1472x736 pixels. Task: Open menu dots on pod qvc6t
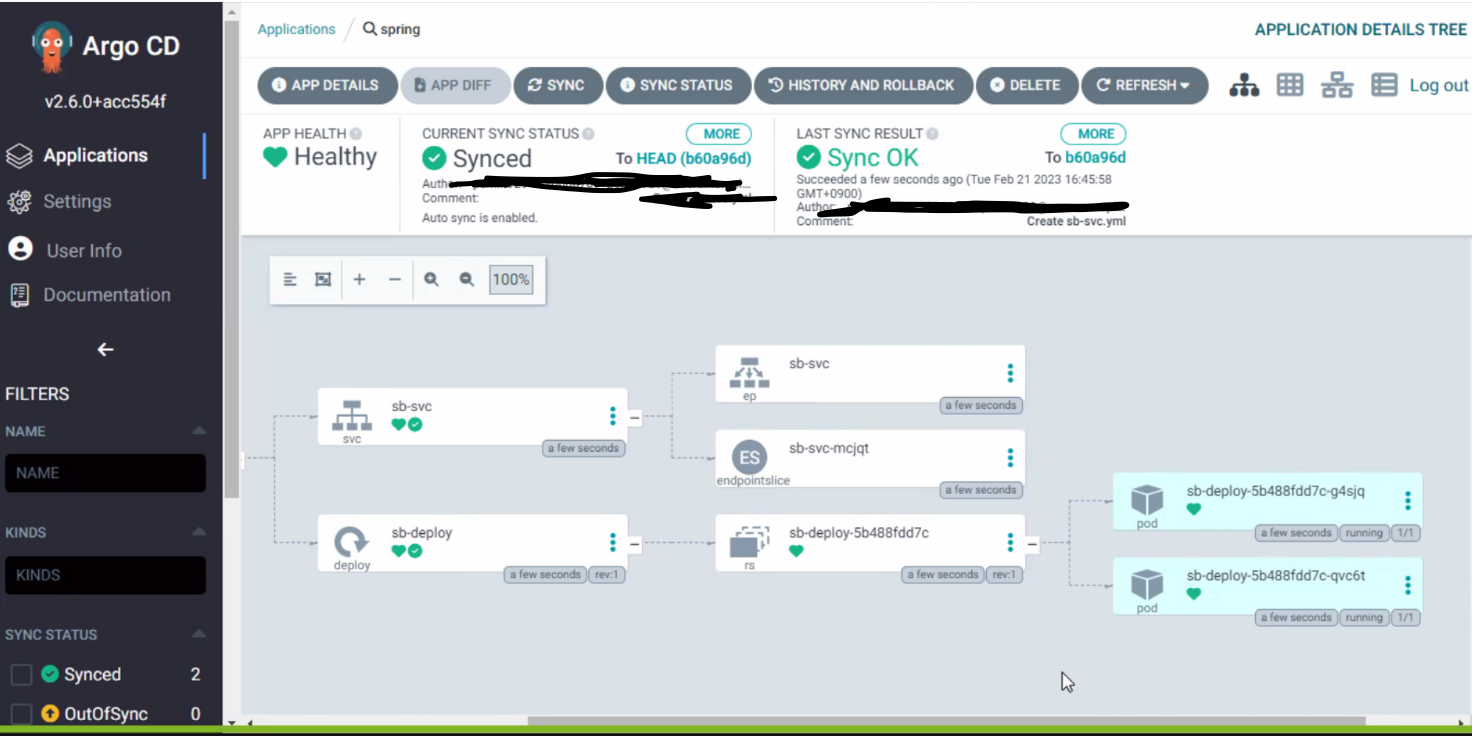point(1408,585)
